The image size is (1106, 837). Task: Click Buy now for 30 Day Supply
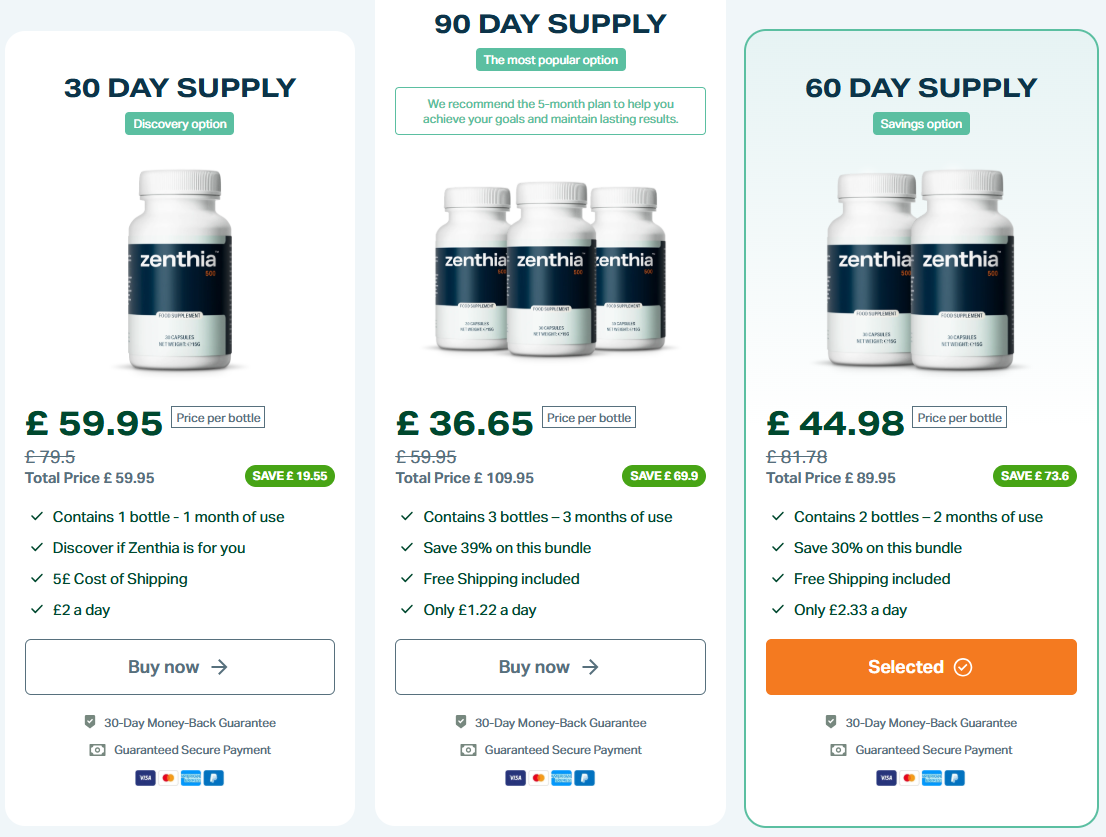180,667
